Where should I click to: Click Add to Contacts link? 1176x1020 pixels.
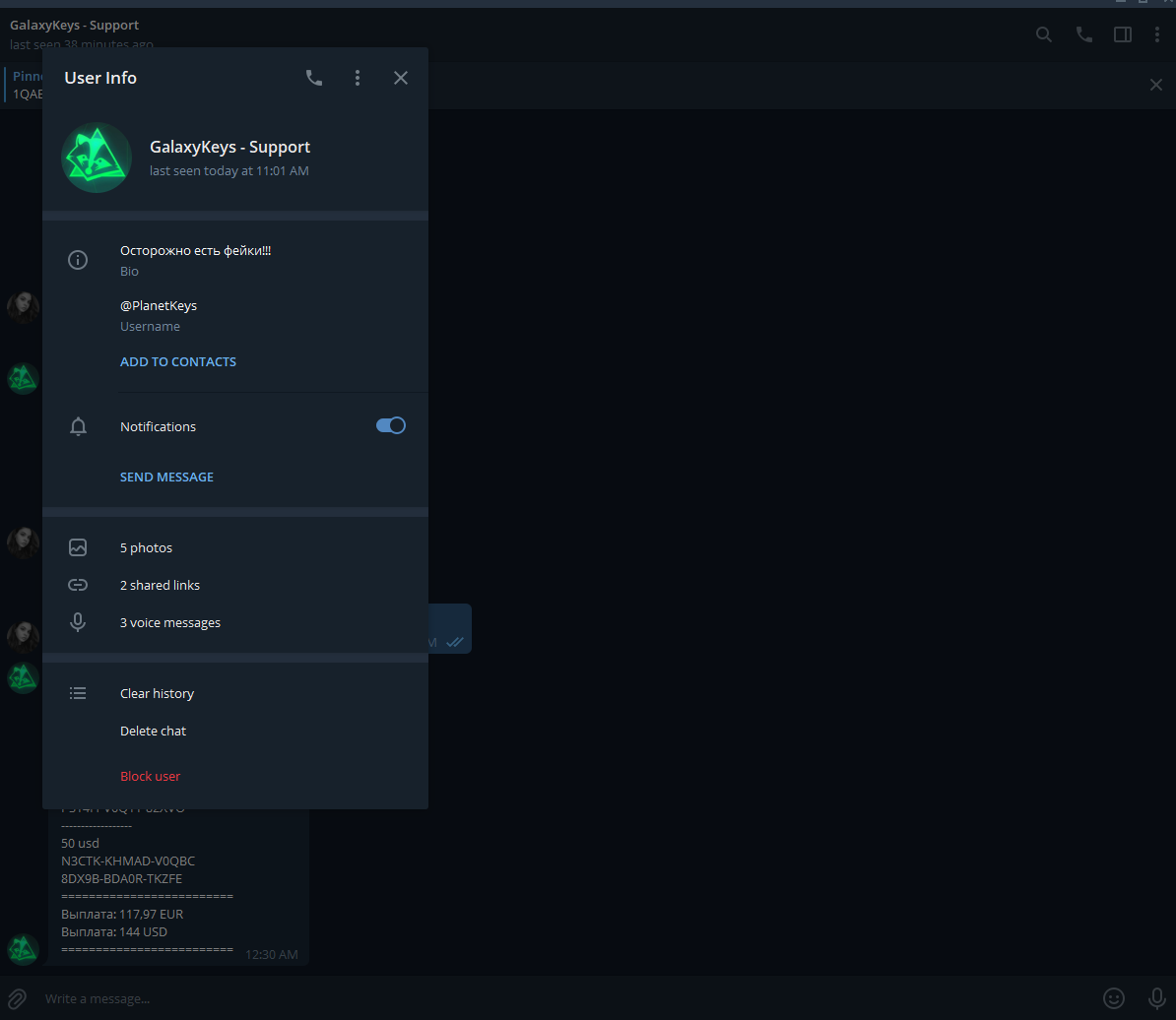pyautogui.click(x=177, y=362)
